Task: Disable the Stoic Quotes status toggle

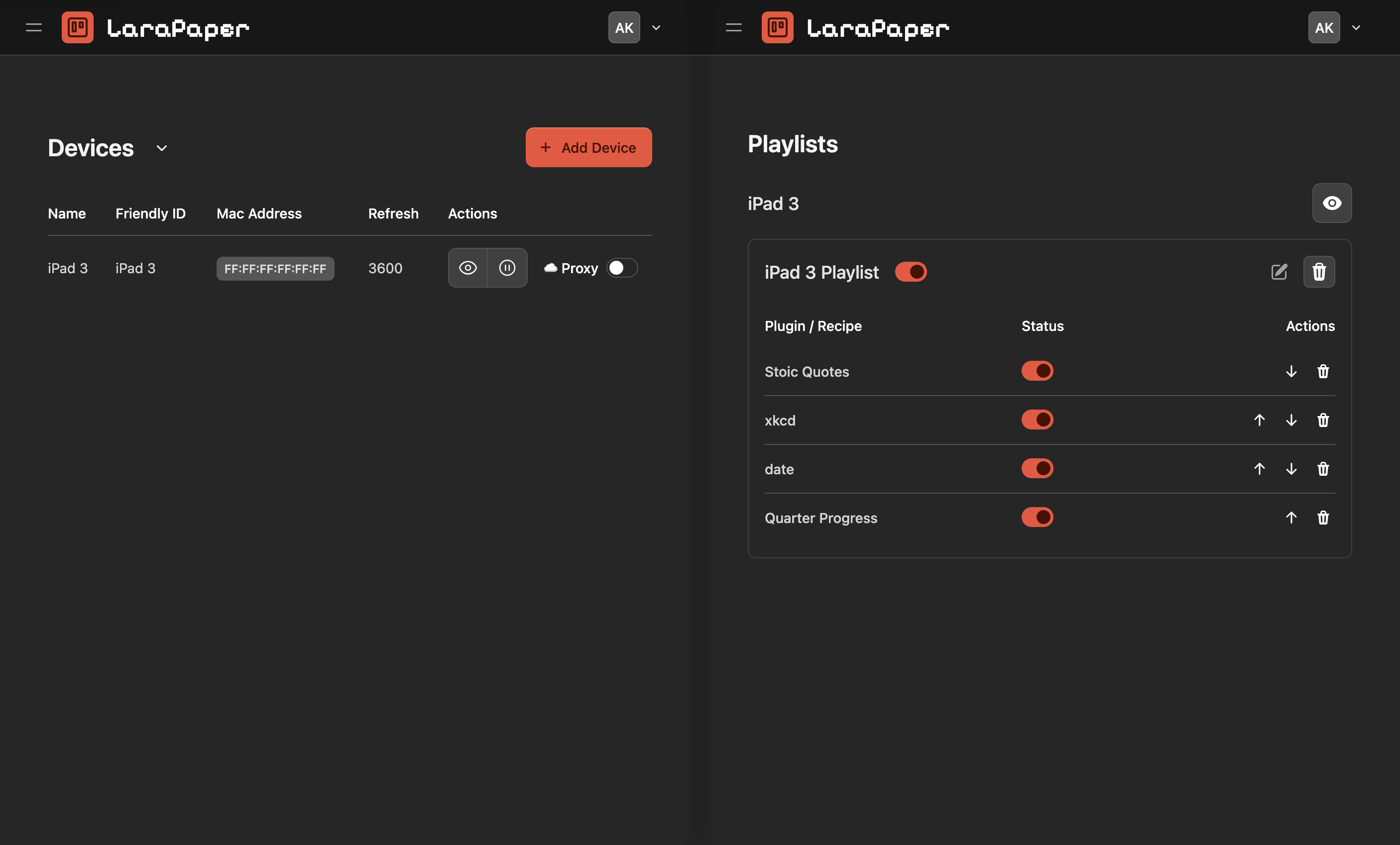Action: (x=1037, y=371)
